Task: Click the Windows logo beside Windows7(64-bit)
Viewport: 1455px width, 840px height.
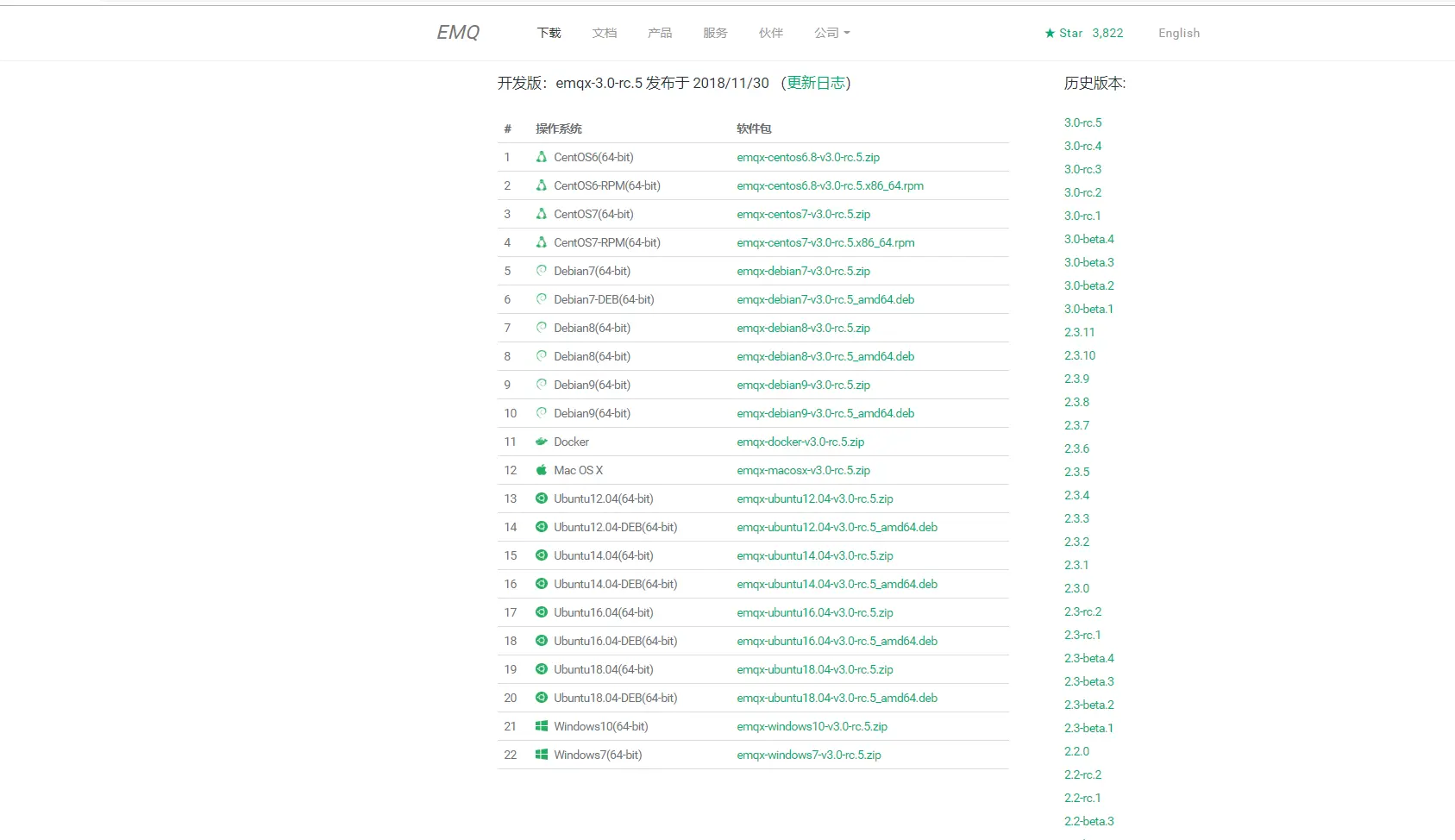Action: pyautogui.click(x=542, y=755)
